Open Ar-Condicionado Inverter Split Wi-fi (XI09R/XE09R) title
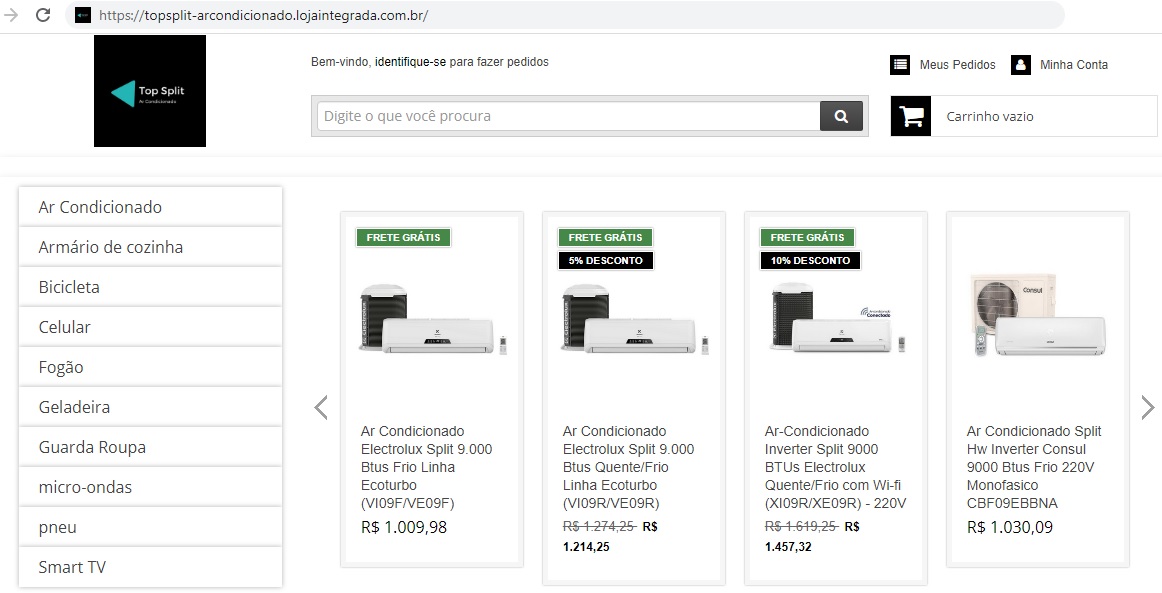This screenshot has width=1162, height=593. click(835, 467)
